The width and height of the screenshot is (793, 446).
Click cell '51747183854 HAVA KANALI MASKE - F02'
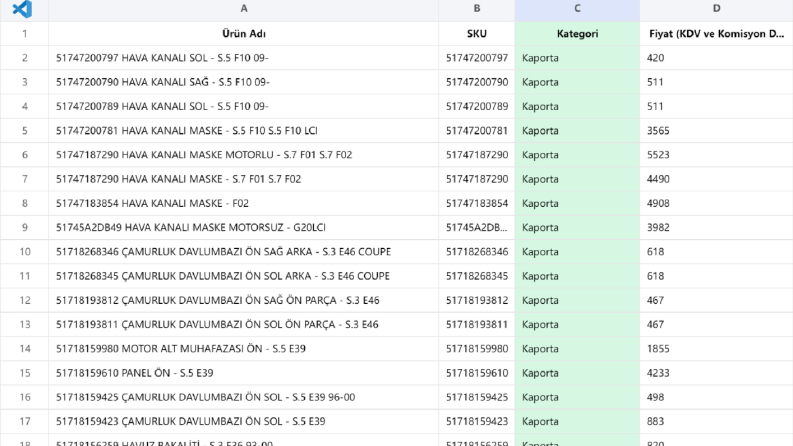(244, 203)
